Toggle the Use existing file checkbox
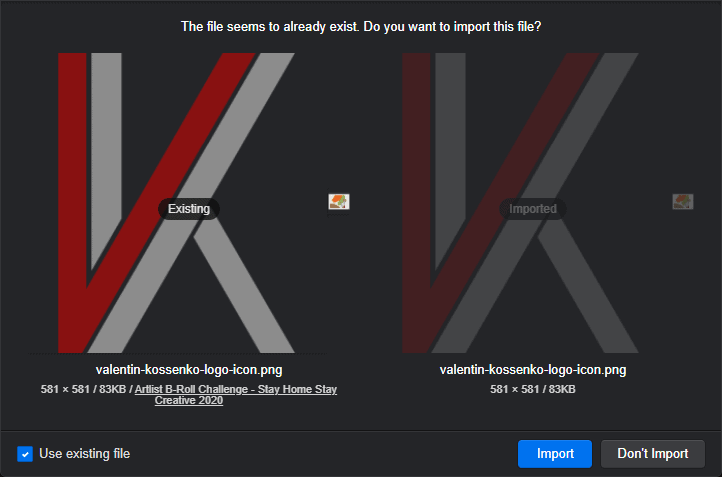 click(25, 454)
